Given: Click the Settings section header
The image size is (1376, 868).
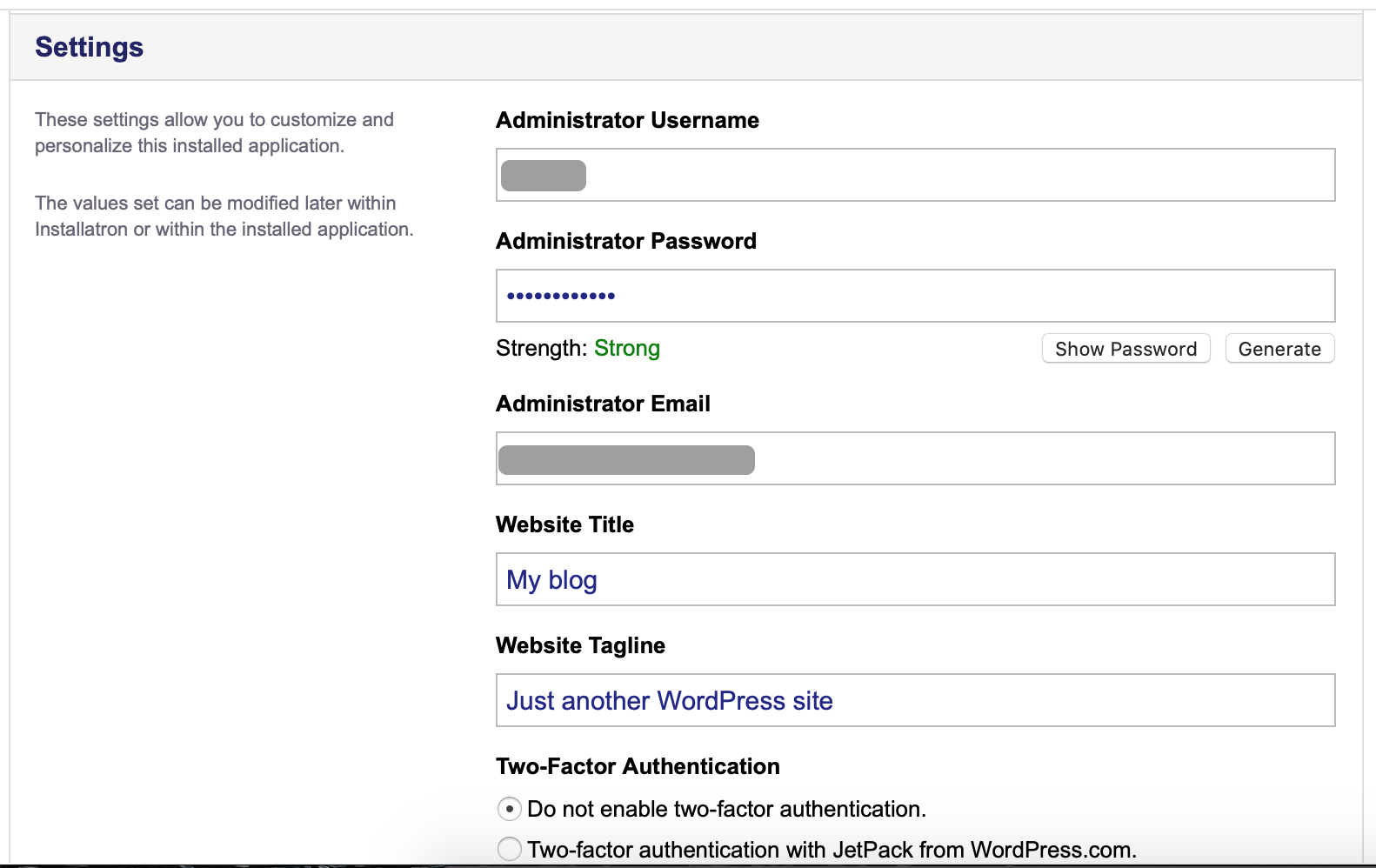Looking at the screenshot, I should [89, 47].
